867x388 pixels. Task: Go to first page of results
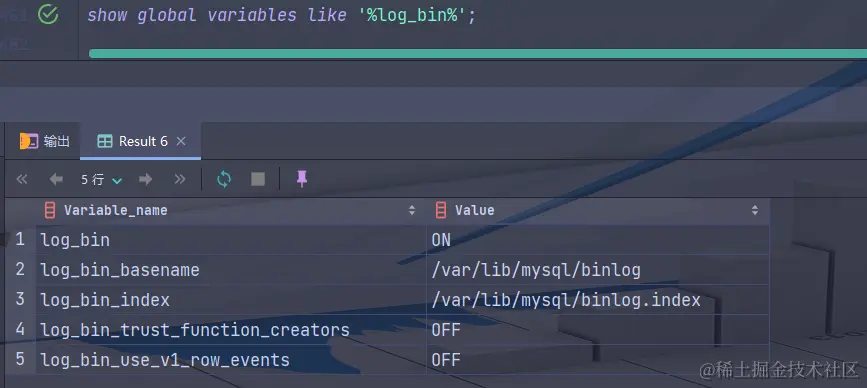(22, 179)
